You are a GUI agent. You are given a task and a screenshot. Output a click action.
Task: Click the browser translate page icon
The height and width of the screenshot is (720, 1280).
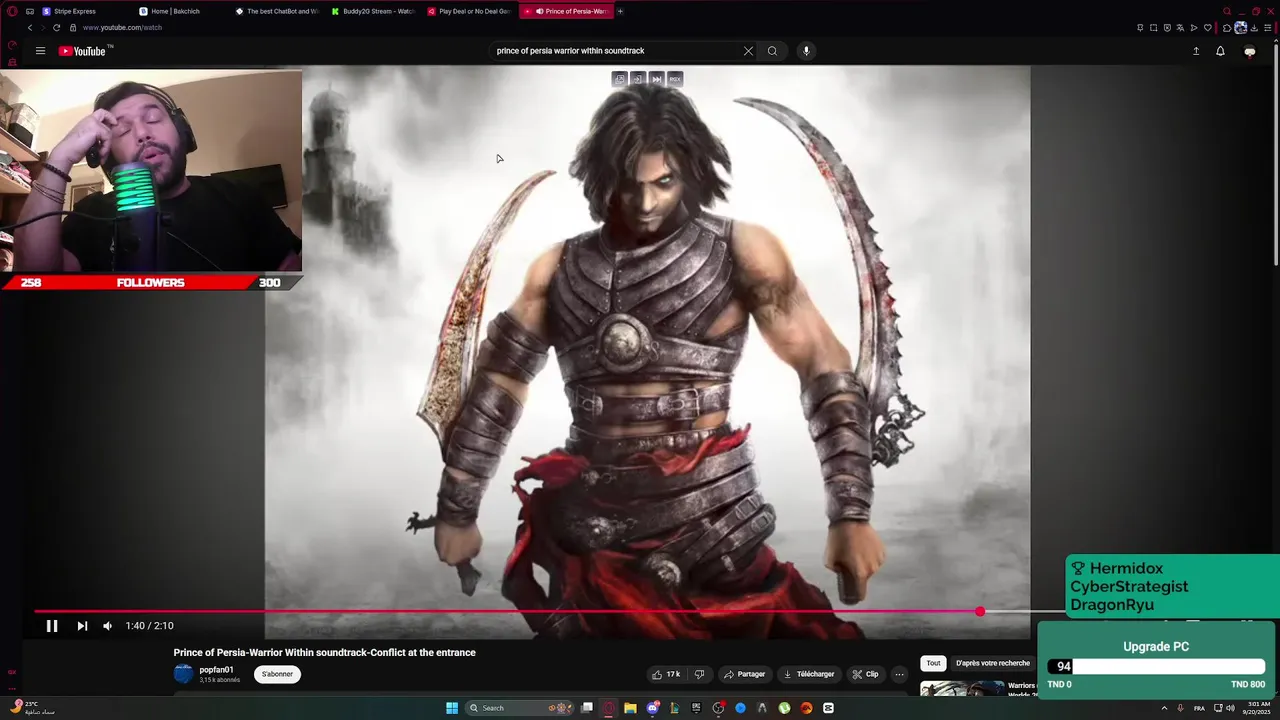click(x=1180, y=28)
